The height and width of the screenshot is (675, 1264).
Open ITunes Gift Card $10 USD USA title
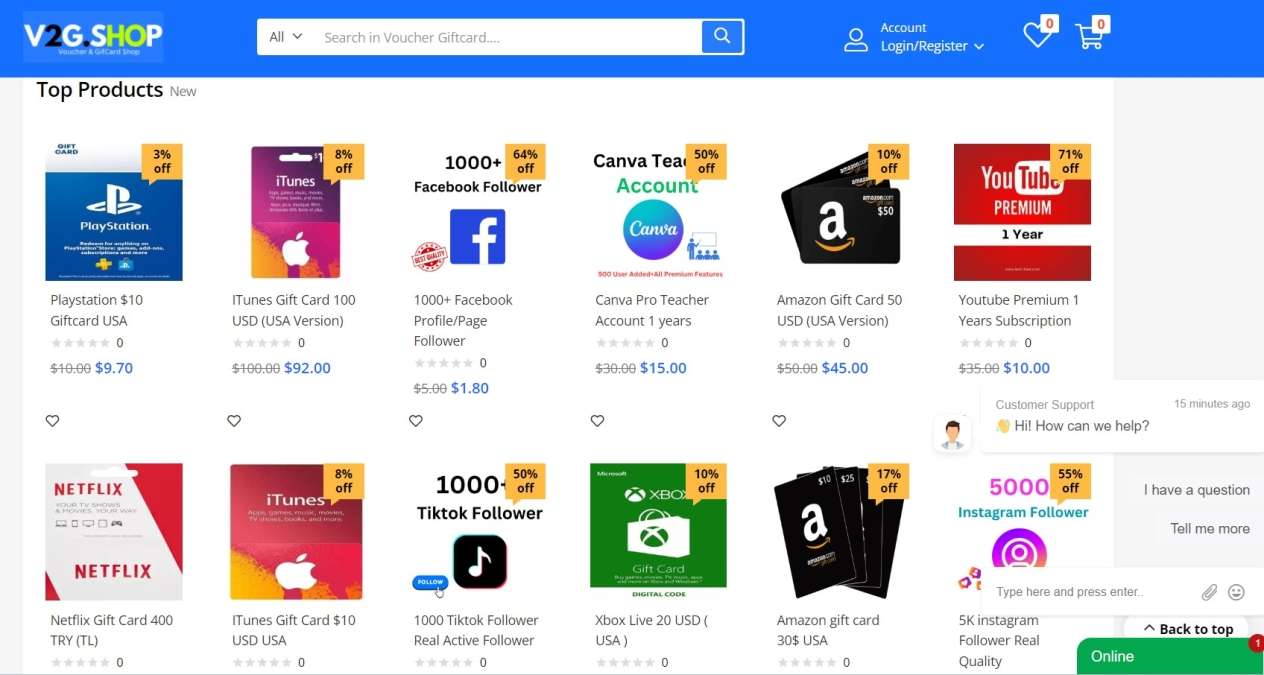click(294, 630)
